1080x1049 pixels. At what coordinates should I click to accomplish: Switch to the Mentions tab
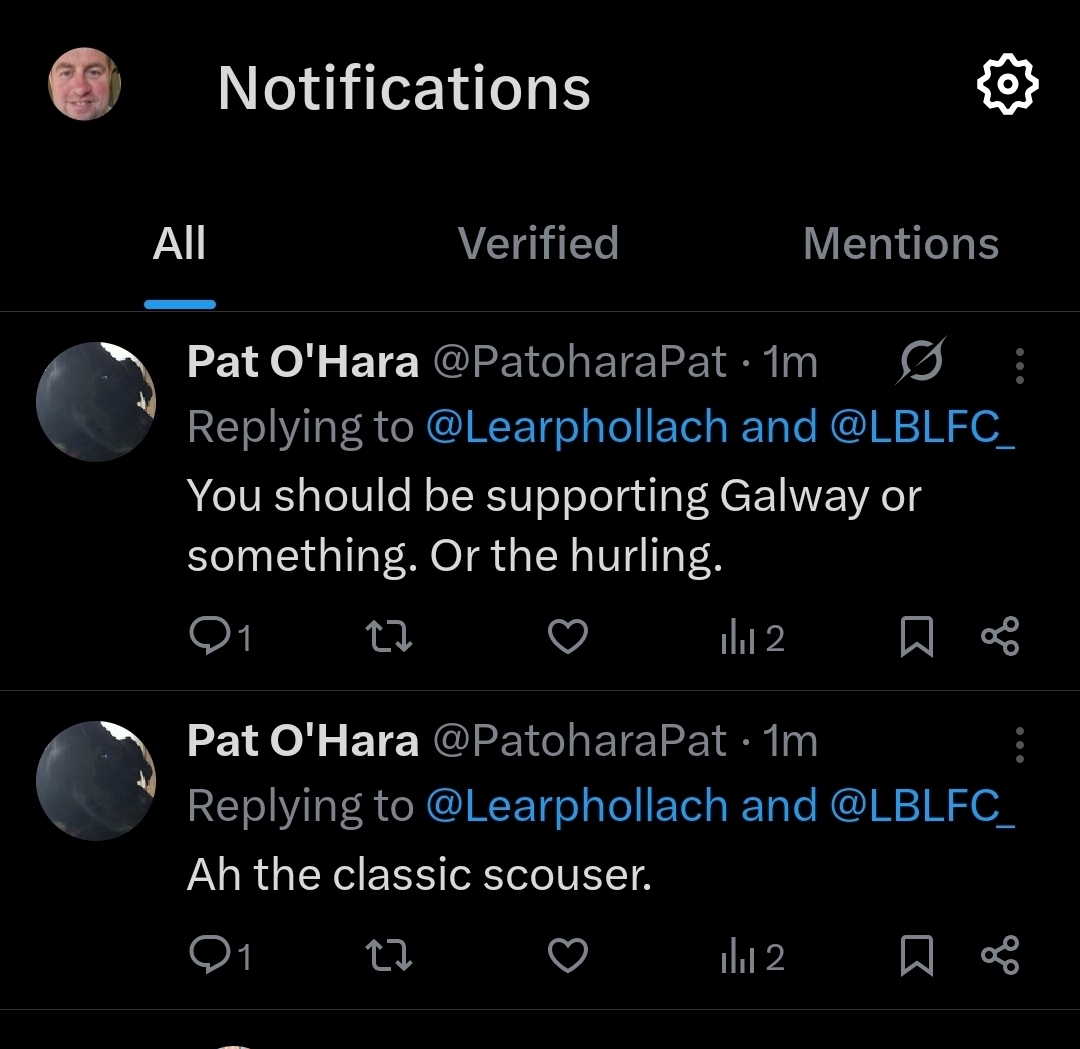pyautogui.click(x=901, y=244)
